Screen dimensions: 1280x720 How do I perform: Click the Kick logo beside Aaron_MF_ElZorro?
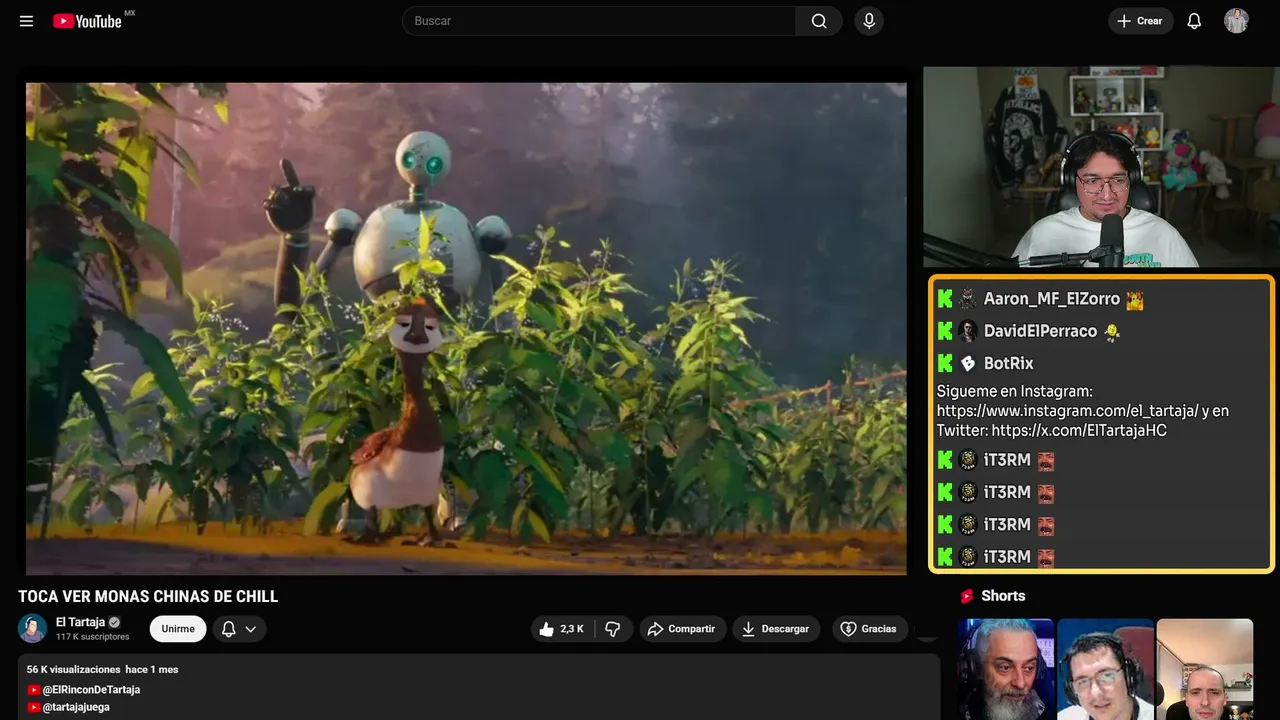[x=945, y=299]
